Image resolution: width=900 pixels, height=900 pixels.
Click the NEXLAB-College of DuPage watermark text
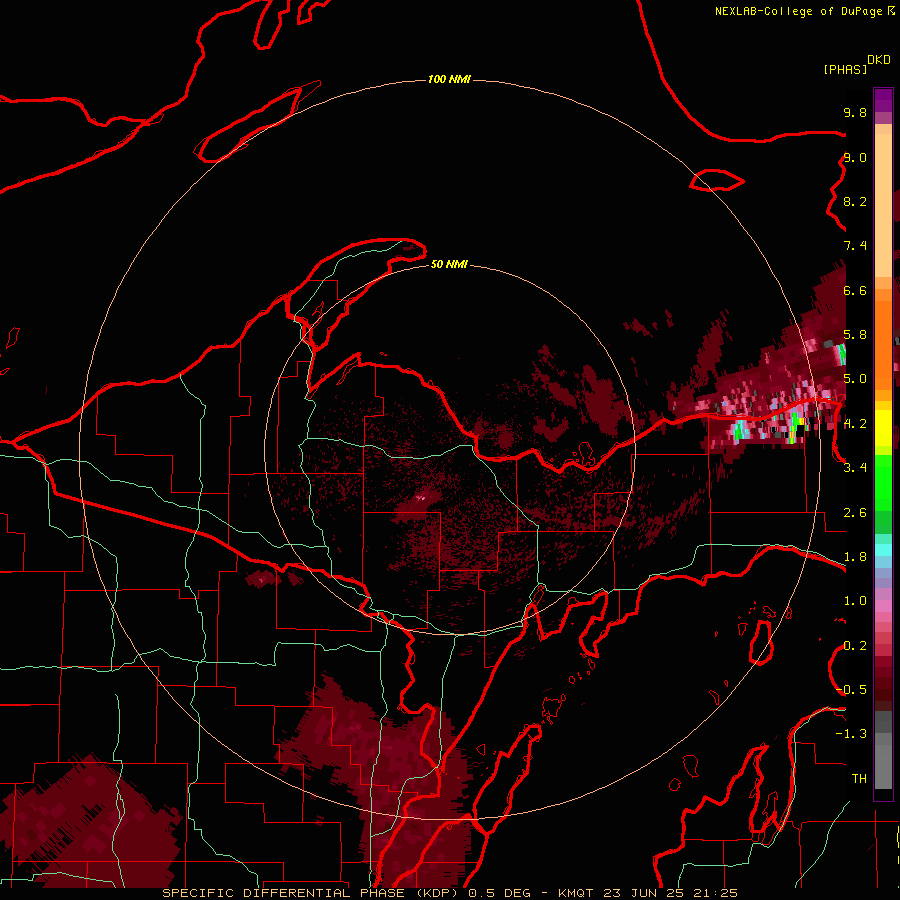(x=798, y=11)
